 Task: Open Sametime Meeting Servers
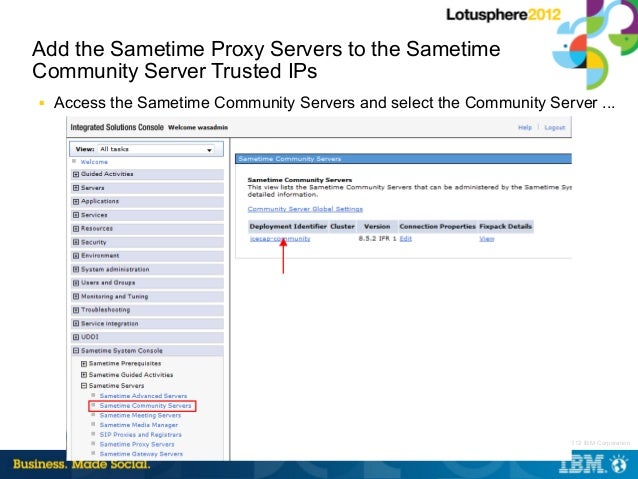click(140, 416)
